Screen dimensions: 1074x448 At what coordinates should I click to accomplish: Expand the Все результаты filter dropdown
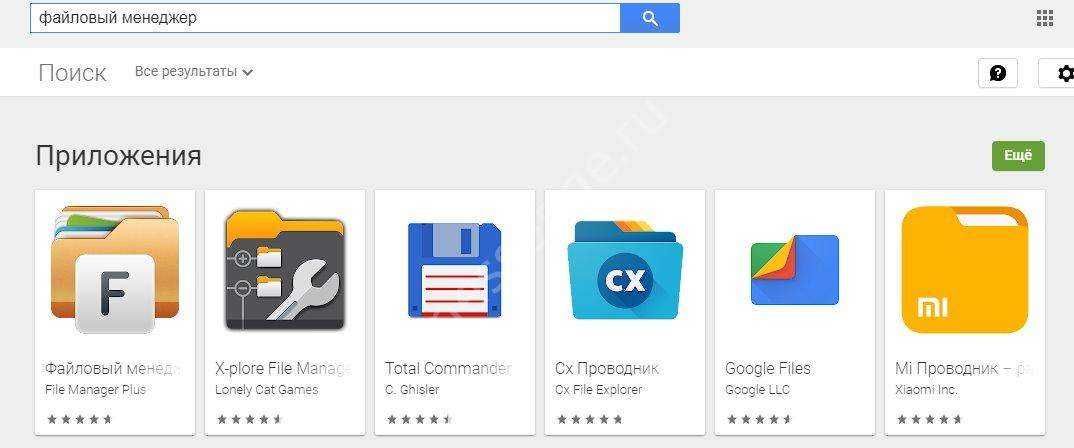point(194,71)
